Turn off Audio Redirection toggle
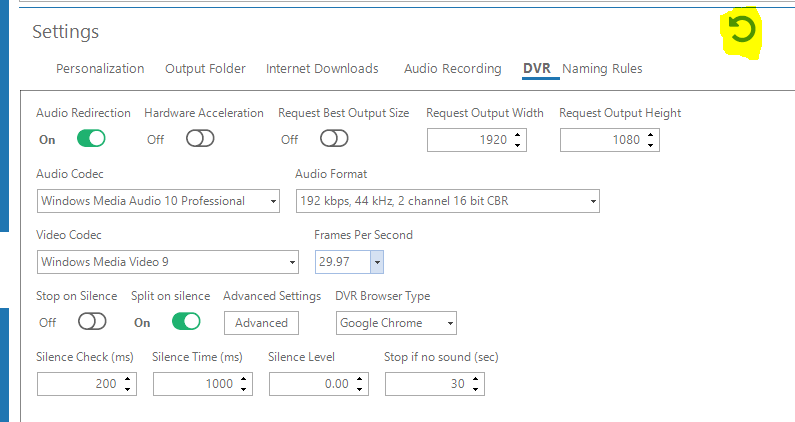Screen dimensions: 795x422 point(91,138)
